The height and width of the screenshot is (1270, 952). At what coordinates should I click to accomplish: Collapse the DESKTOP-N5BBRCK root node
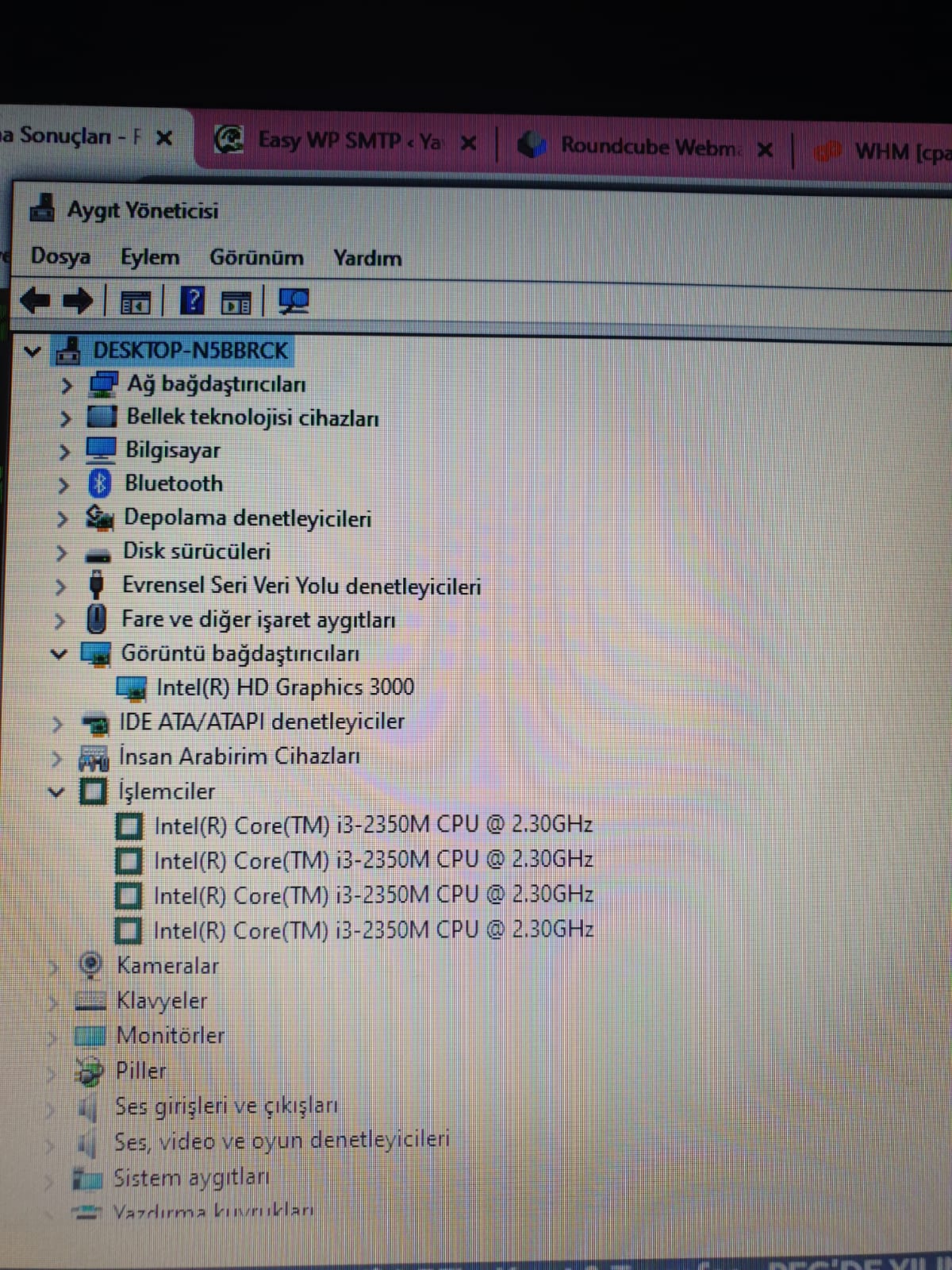click(32, 351)
